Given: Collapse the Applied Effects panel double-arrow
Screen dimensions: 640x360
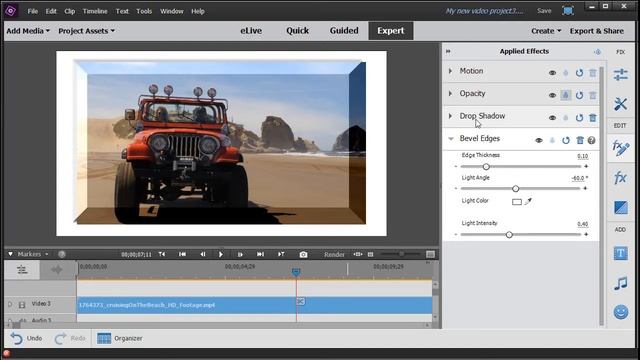Looking at the screenshot, I should [x=448, y=51].
